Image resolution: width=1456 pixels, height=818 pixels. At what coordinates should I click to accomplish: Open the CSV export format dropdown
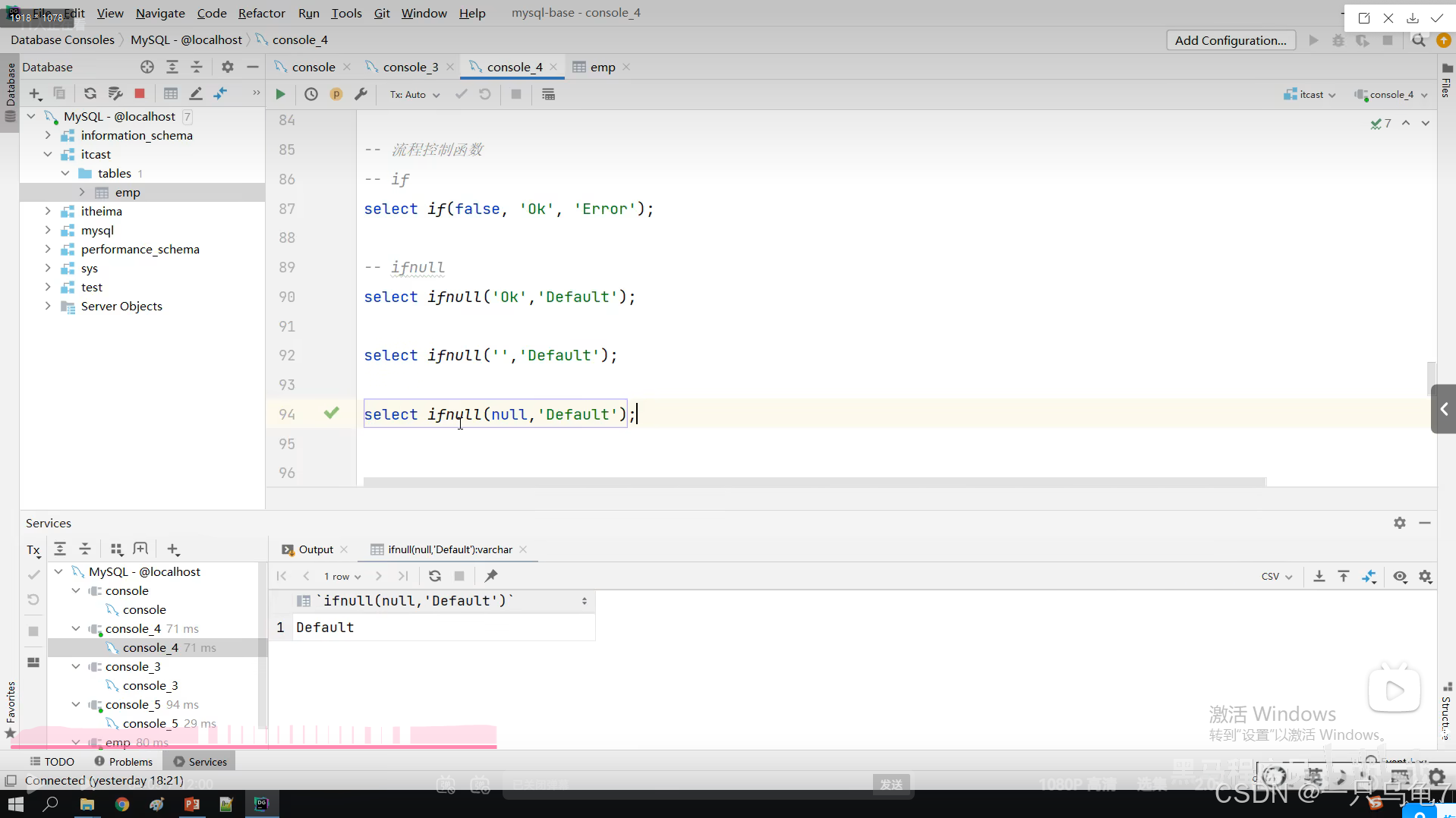point(1277,577)
